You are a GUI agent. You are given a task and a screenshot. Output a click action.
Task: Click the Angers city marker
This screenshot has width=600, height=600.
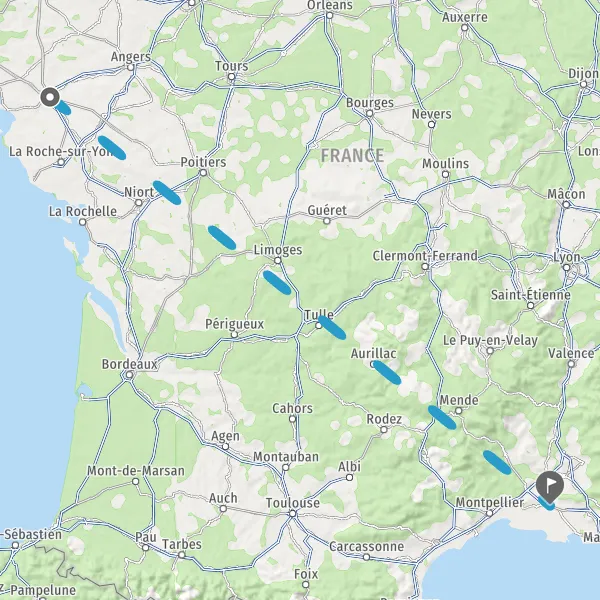tap(131, 68)
